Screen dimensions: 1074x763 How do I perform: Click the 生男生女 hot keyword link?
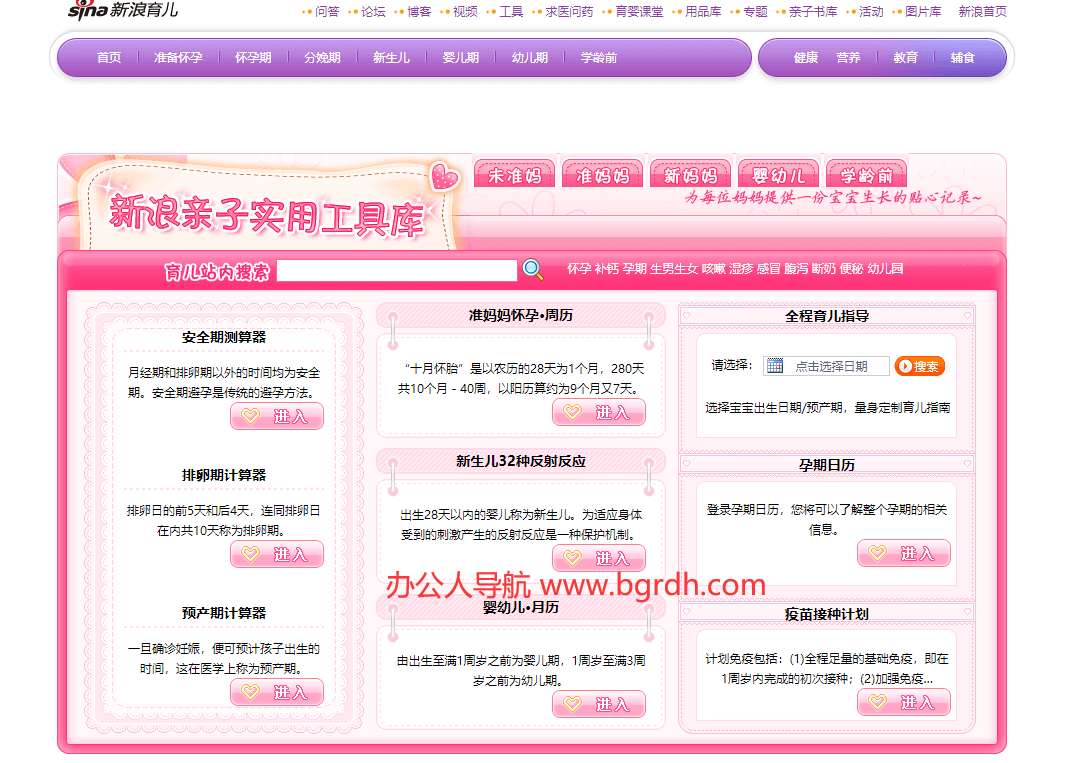674,269
